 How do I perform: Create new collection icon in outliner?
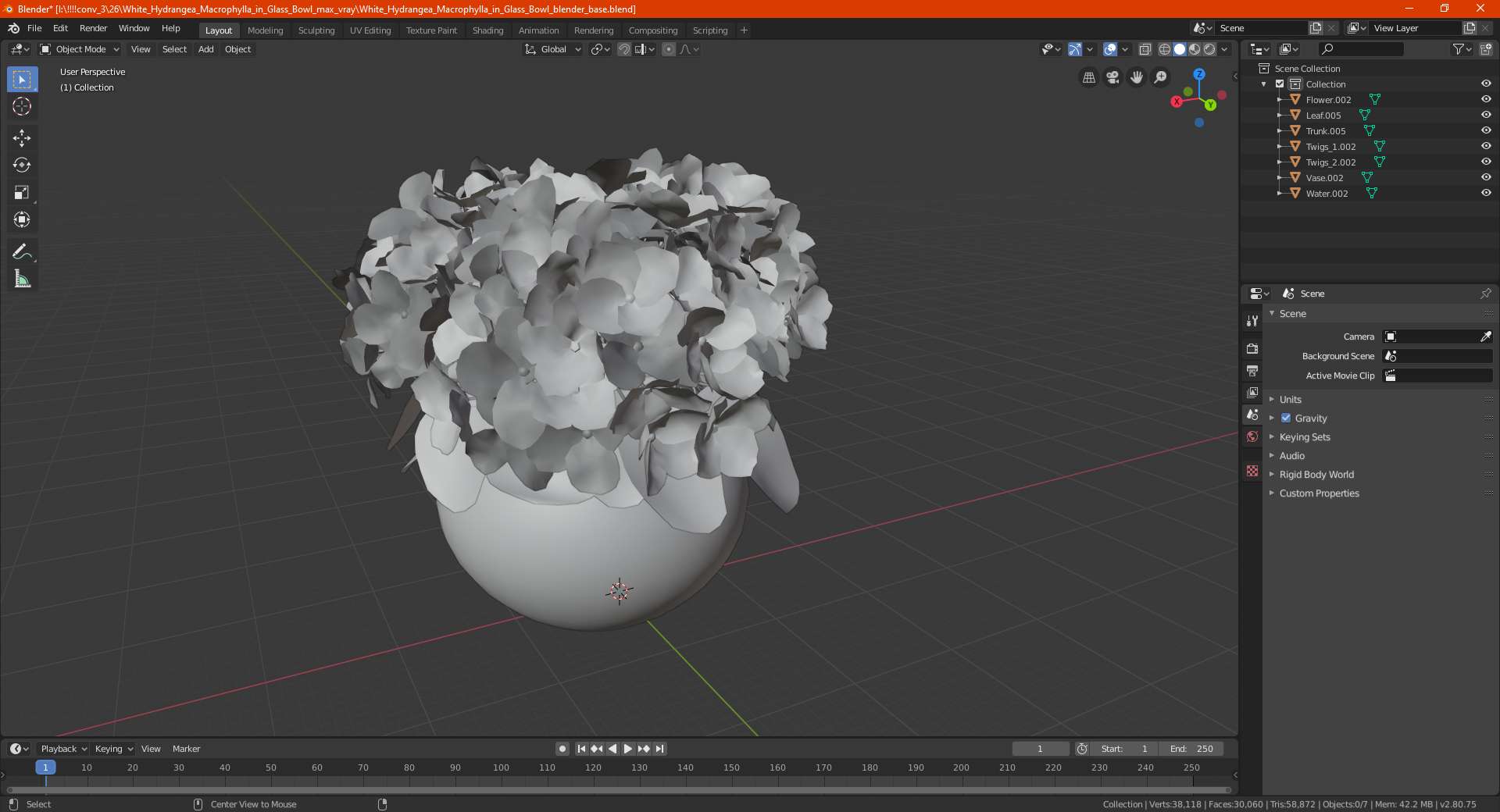point(1485,49)
